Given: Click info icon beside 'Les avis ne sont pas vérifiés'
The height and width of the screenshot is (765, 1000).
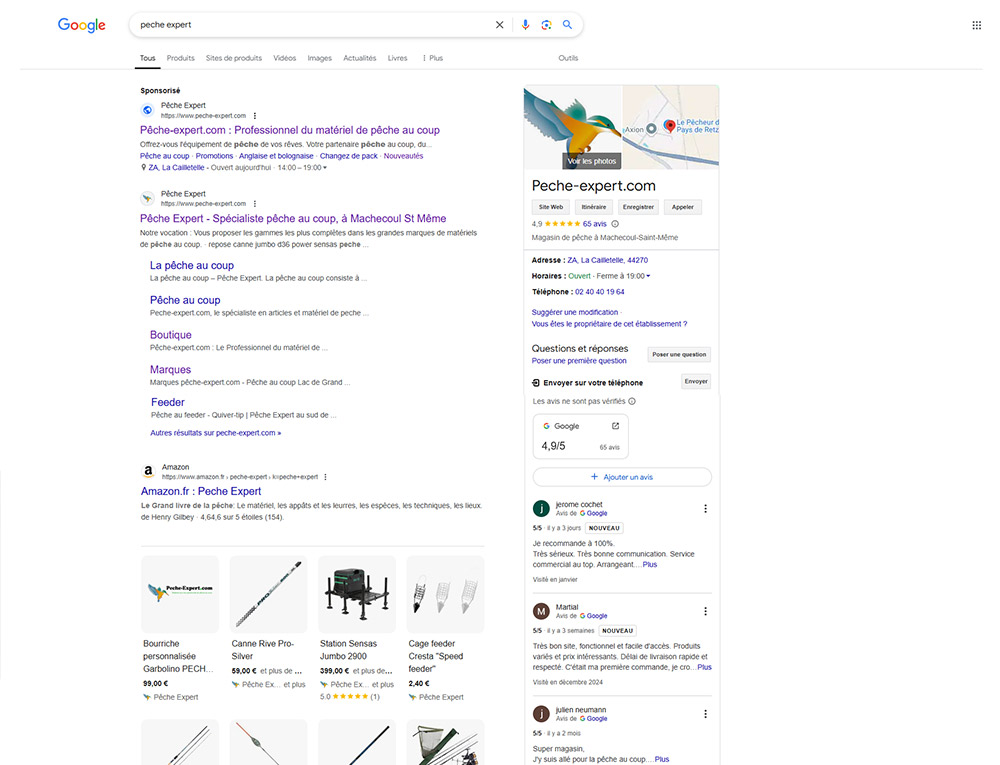Looking at the screenshot, I should coord(631,402).
